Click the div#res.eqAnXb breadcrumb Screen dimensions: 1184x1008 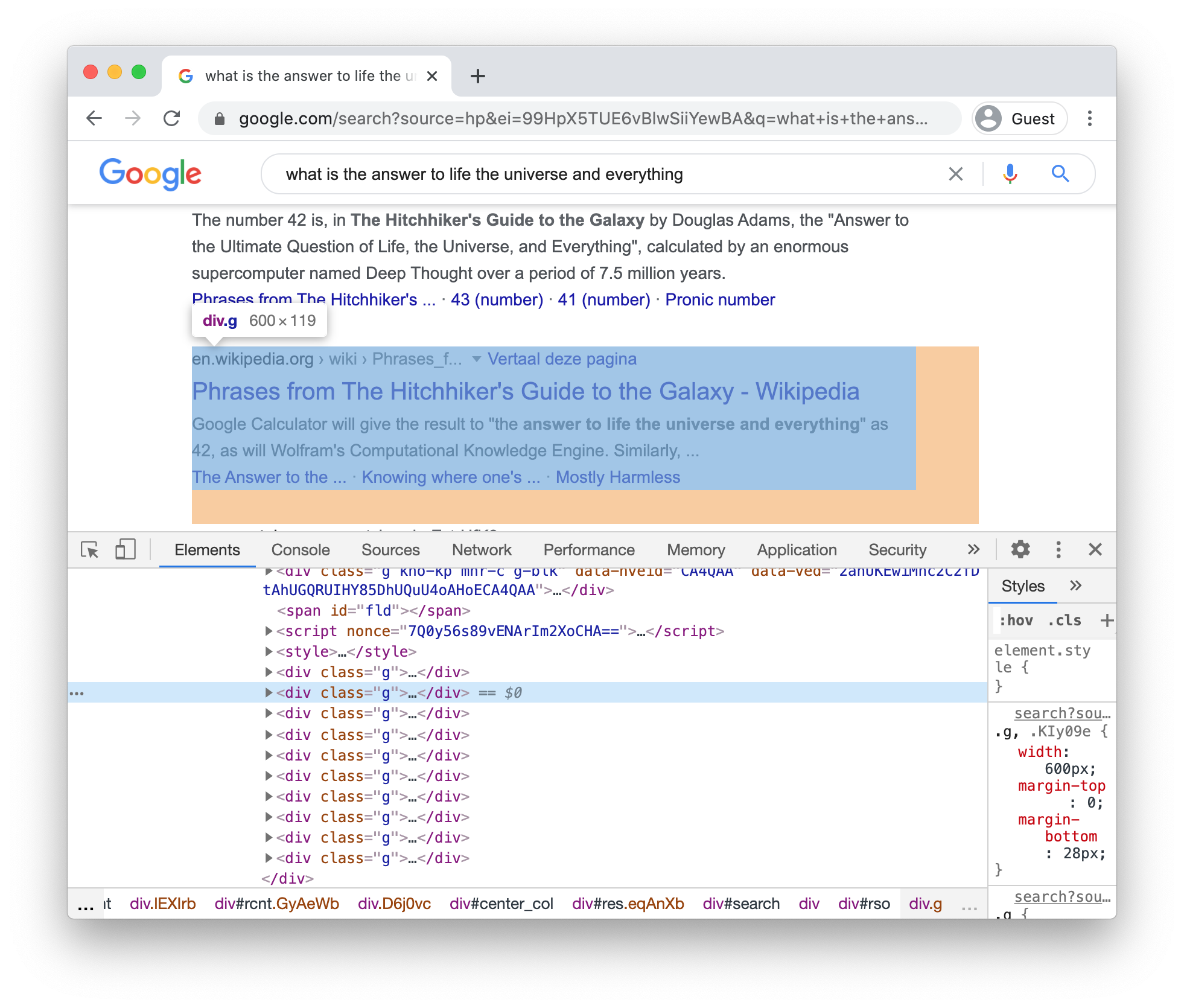pos(628,904)
